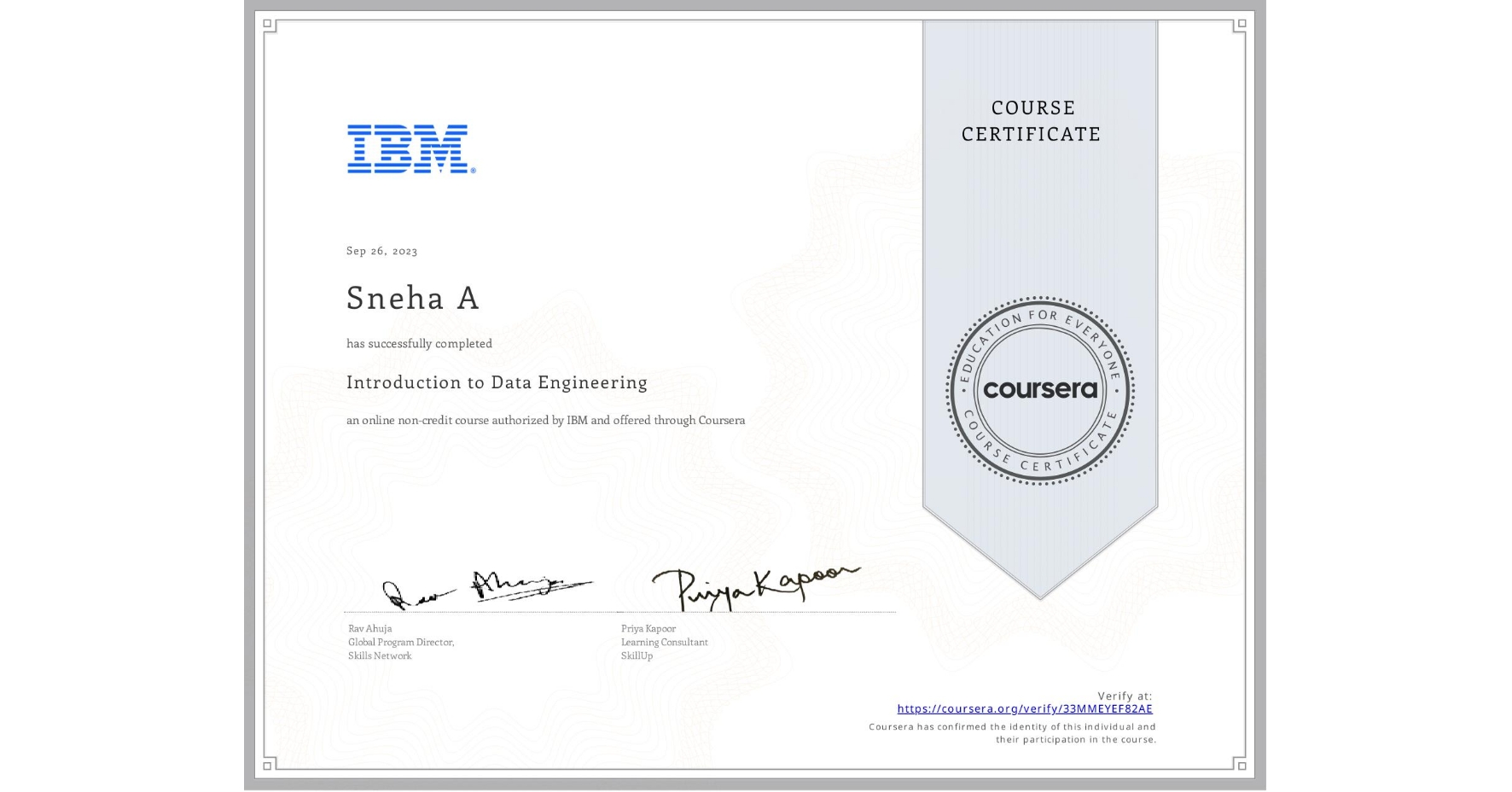Click the recipient name Sneha A
Image resolution: width=1512 pixels, height=792 pixels.
(x=412, y=299)
